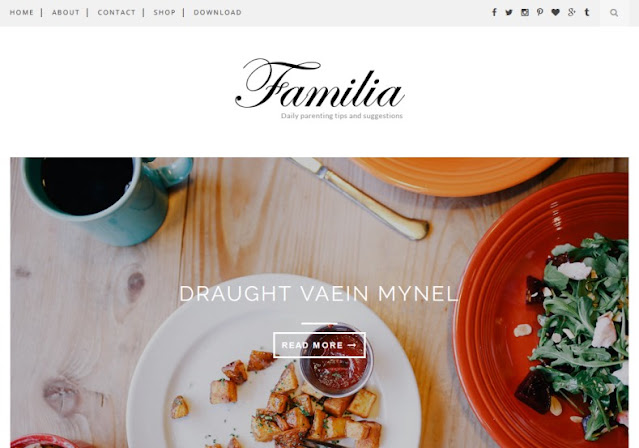Click the search magnifier icon
Screen dimensions: 639x448
pyautogui.click(x=614, y=13)
